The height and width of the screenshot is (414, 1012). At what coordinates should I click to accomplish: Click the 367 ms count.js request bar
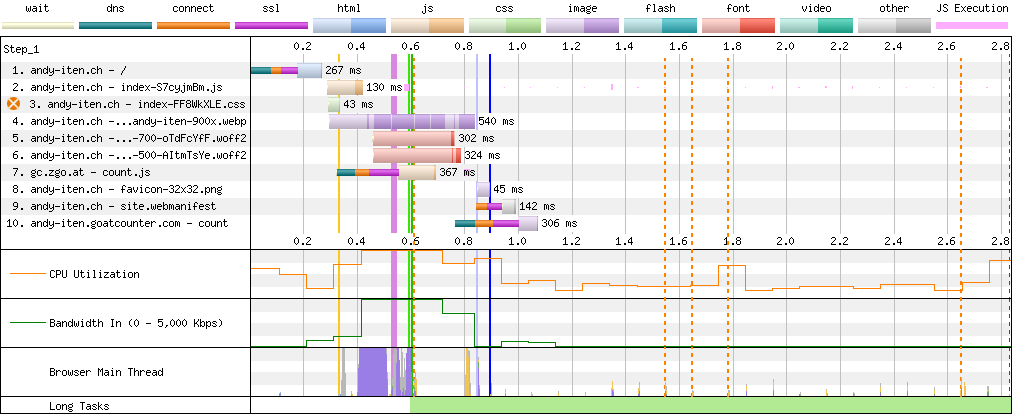click(x=386, y=172)
